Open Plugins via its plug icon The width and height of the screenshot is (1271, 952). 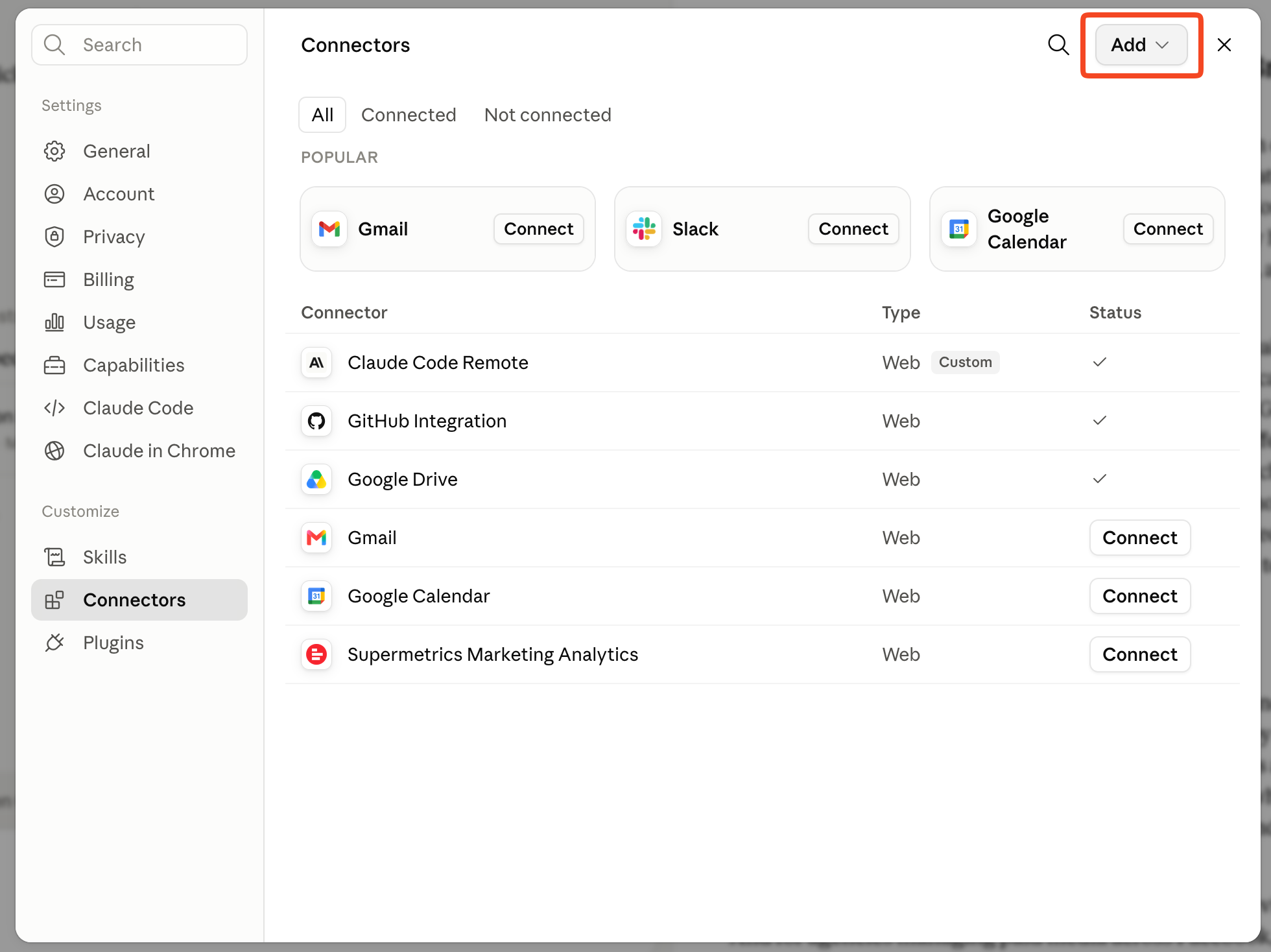point(54,643)
